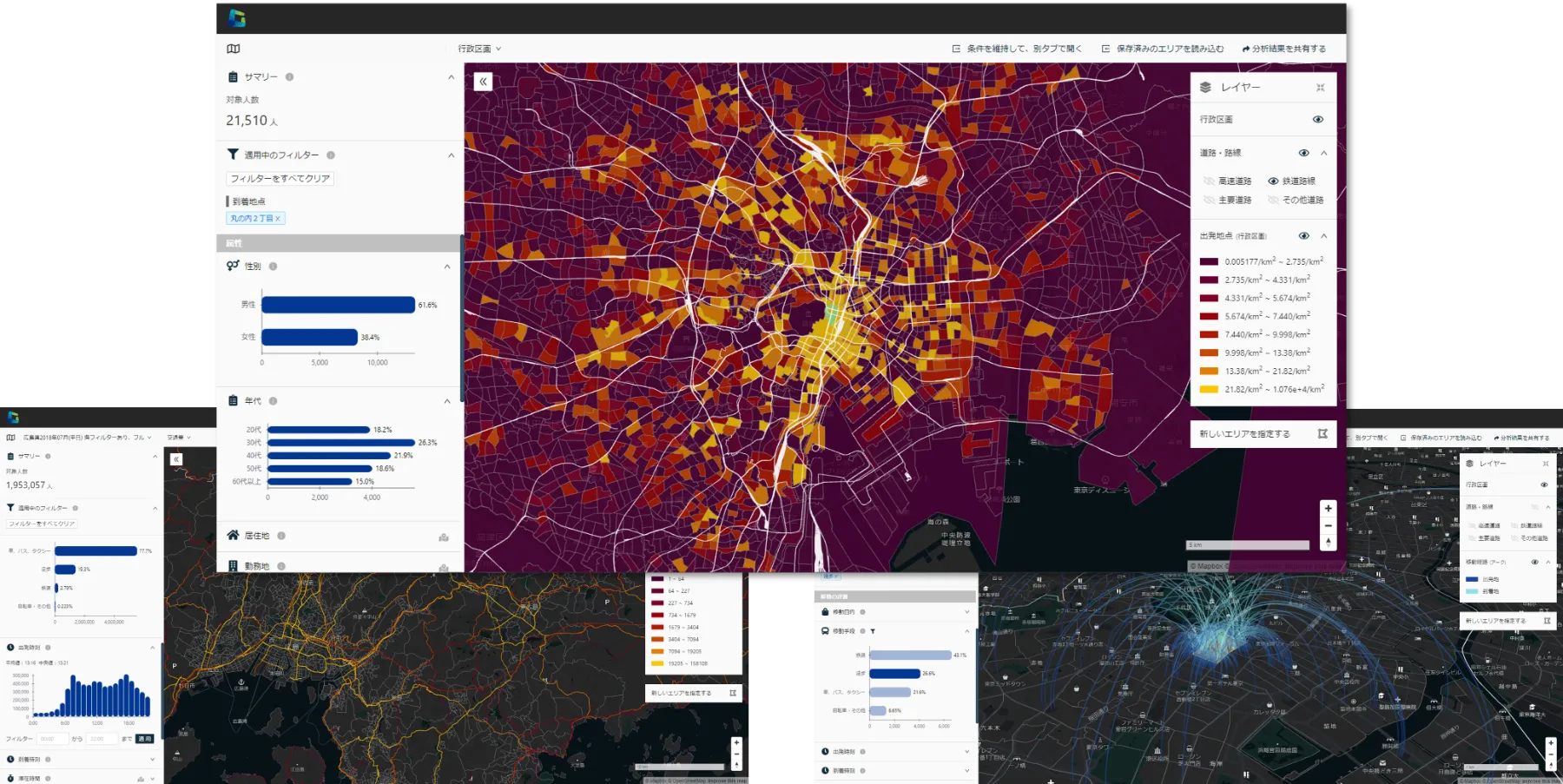Click the home icon next to 居住地
The image size is (1563, 784).
point(233,535)
